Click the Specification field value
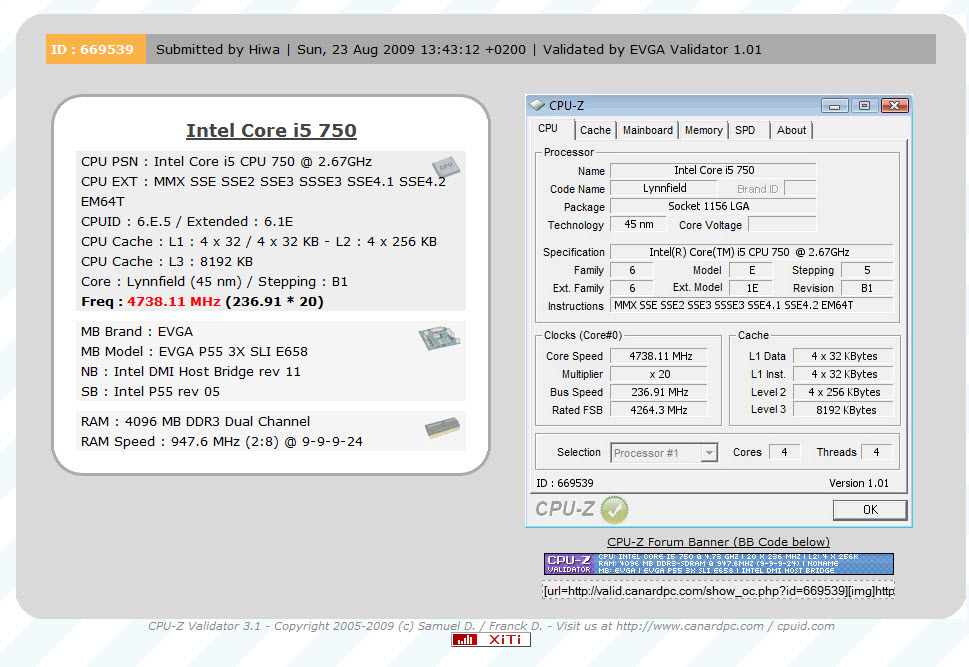969x667 pixels. pyautogui.click(x=751, y=252)
